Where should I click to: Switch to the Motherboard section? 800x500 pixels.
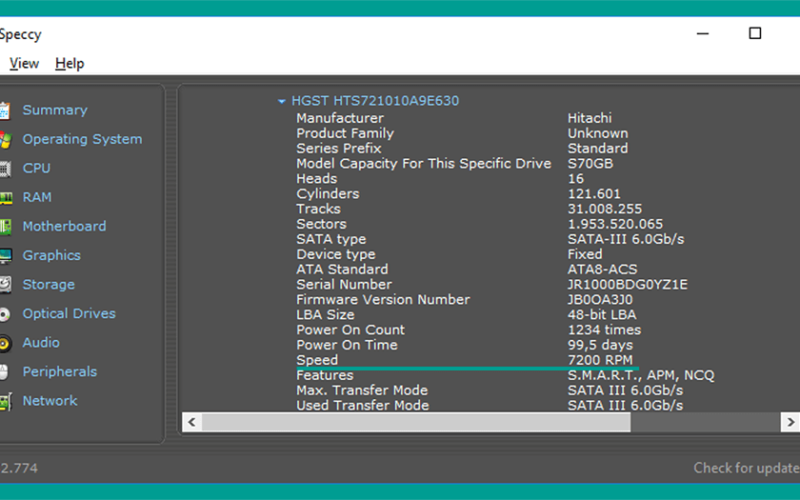(x=64, y=227)
